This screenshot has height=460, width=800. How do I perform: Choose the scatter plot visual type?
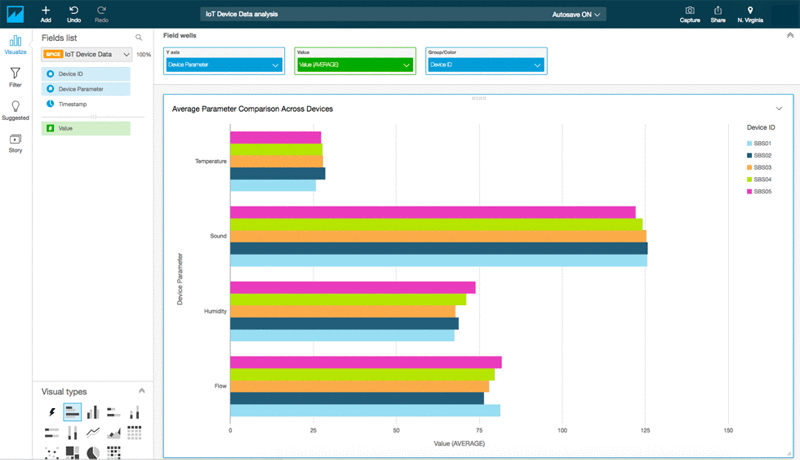pyautogui.click(x=52, y=452)
